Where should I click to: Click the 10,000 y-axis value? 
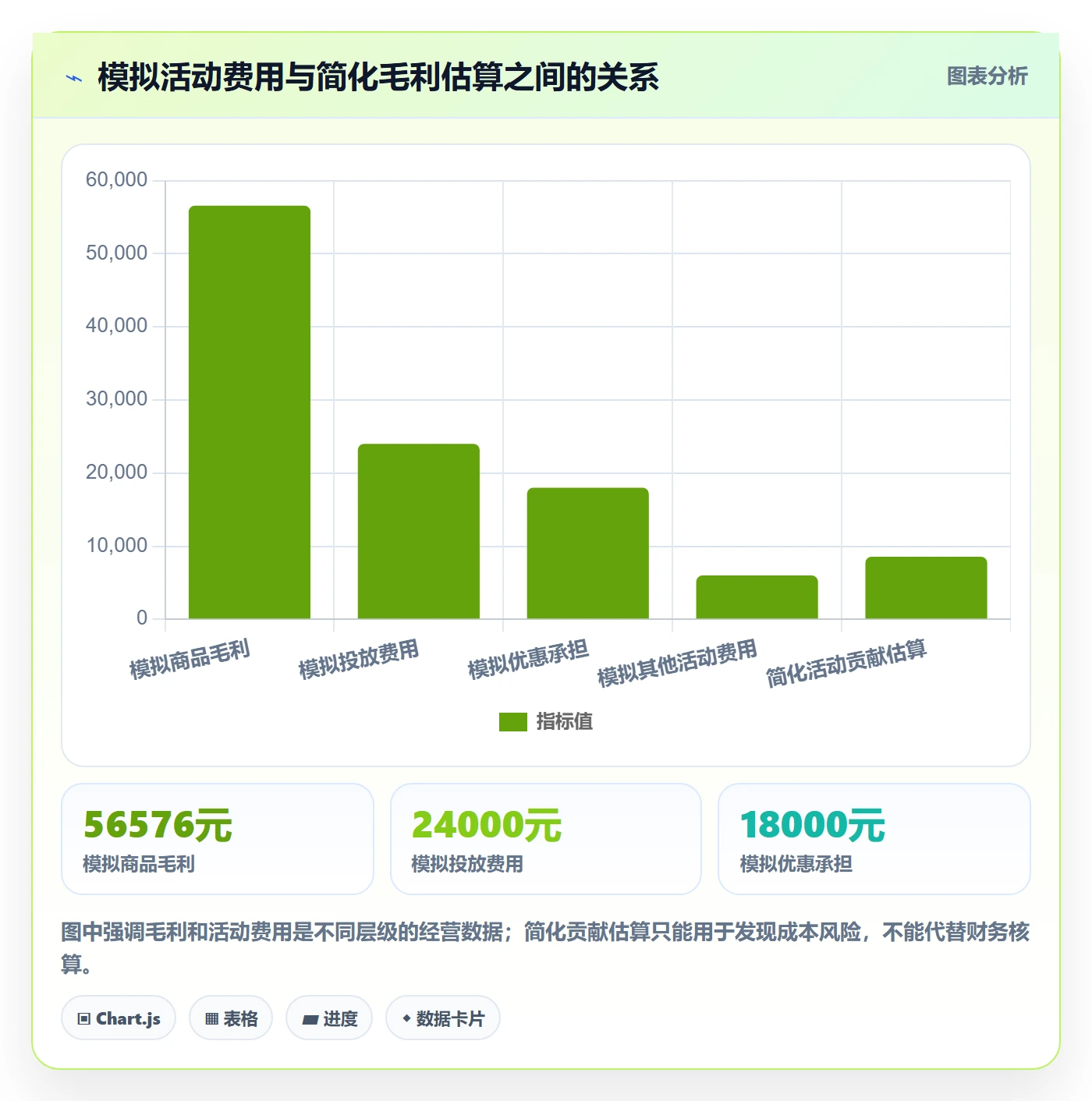click(x=116, y=546)
